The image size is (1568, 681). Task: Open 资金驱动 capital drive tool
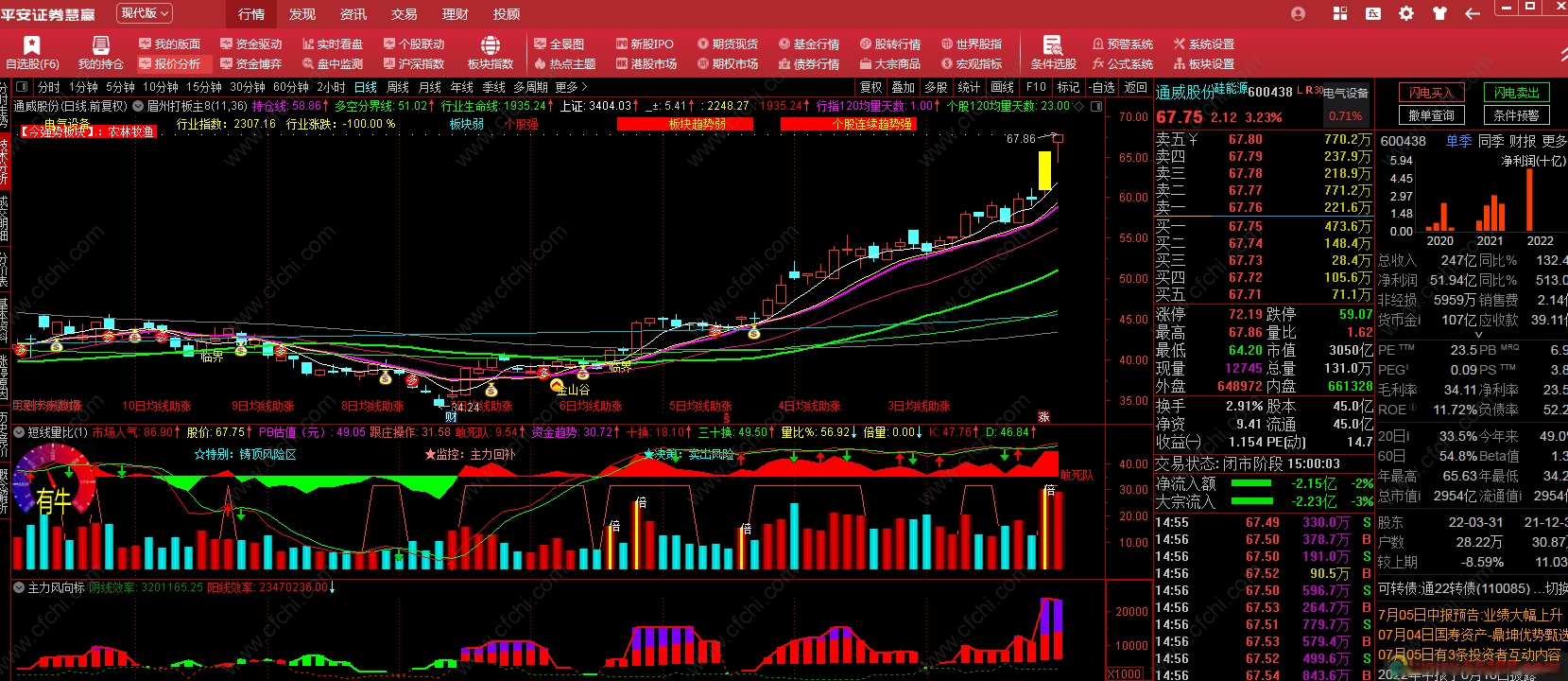pyautogui.click(x=250, y=44)
